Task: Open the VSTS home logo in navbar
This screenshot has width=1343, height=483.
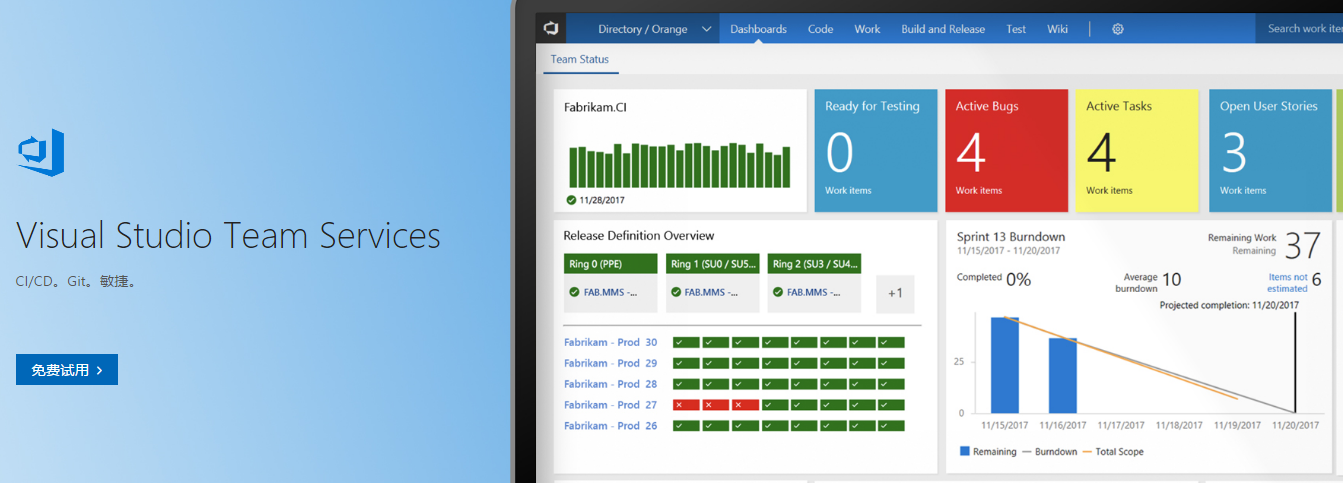Action: click(x=551, y=29)
